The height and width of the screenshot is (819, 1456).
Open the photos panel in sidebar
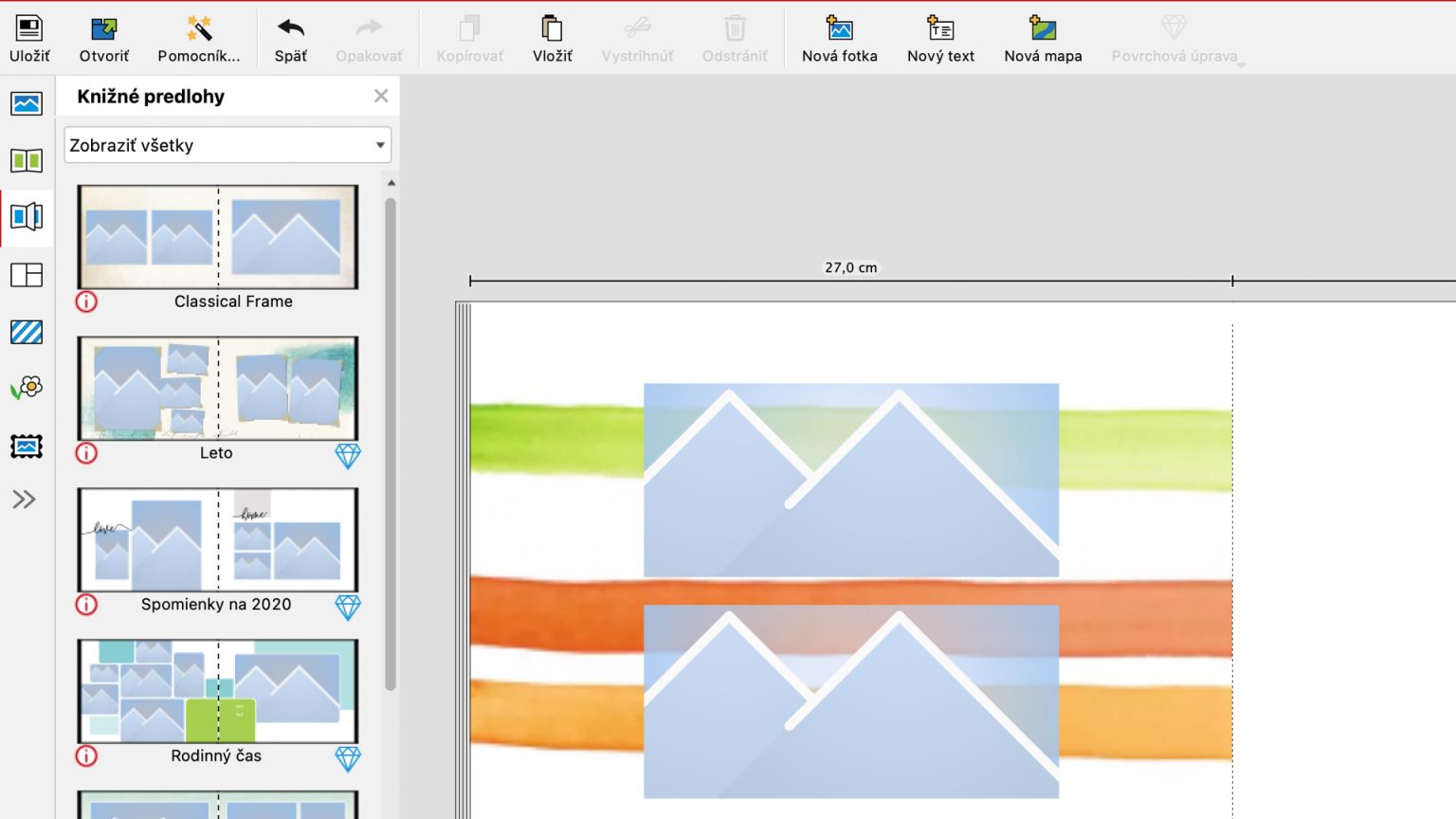pyautogui.click(x=27, y=103)
